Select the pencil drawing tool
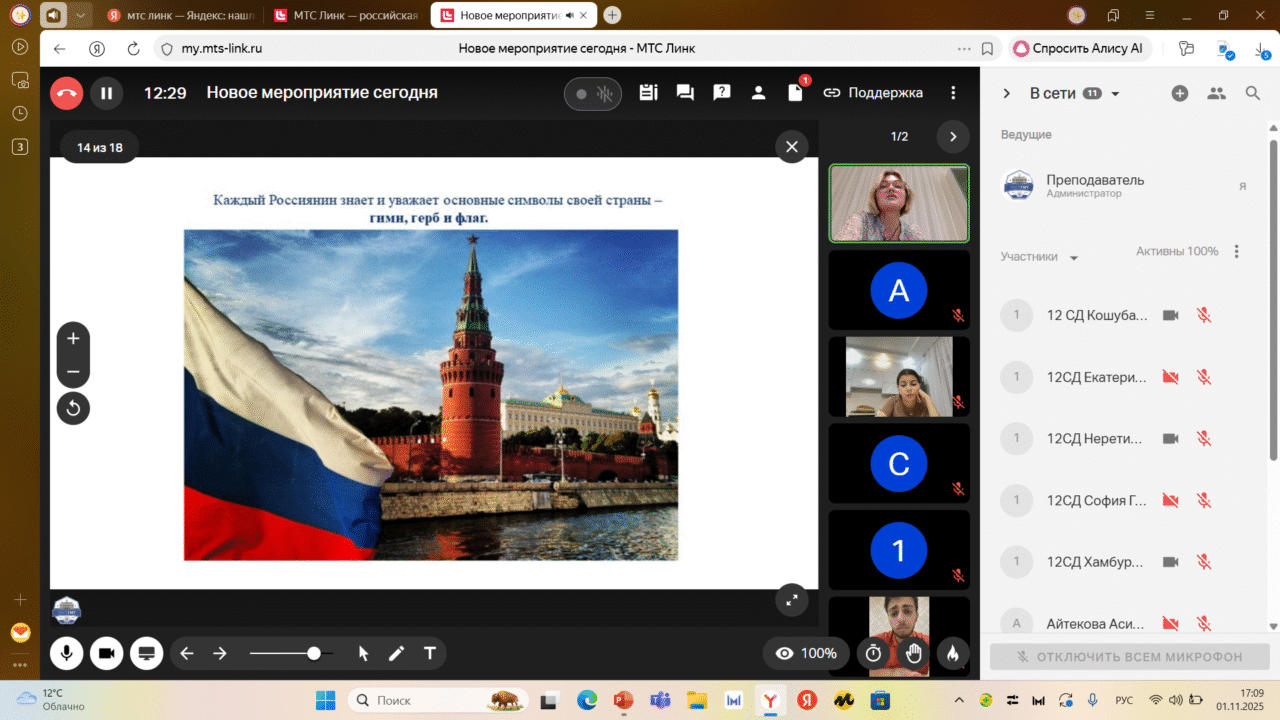This screenshot has width=1280, height=720. tap(397, 654)
